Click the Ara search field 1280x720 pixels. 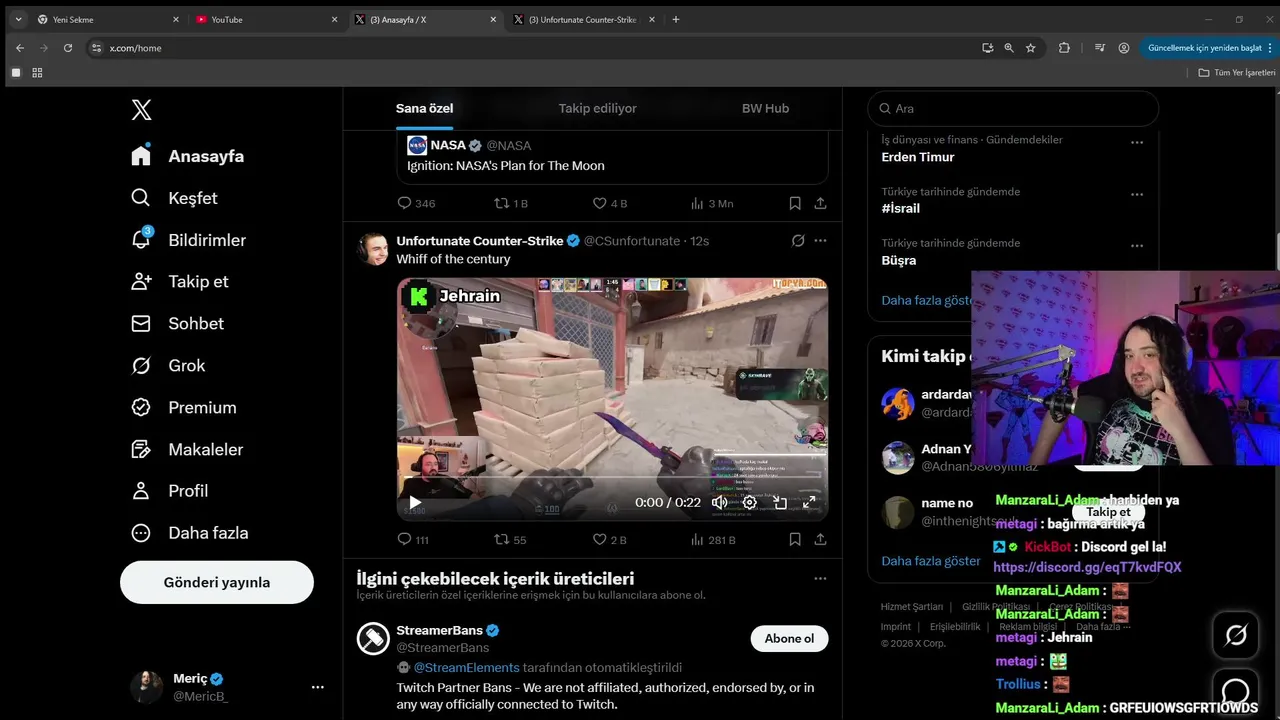pyautogui.click(x=1013, y=108)
